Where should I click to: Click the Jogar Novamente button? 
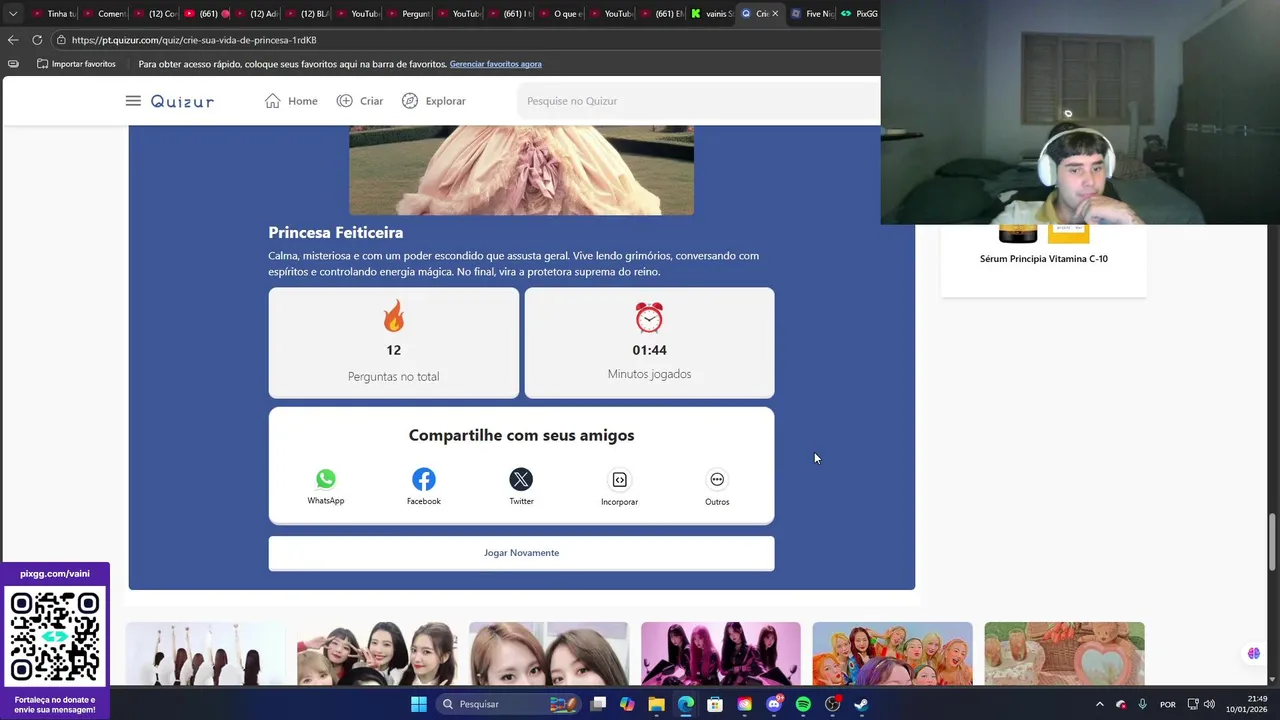point(521,553)
